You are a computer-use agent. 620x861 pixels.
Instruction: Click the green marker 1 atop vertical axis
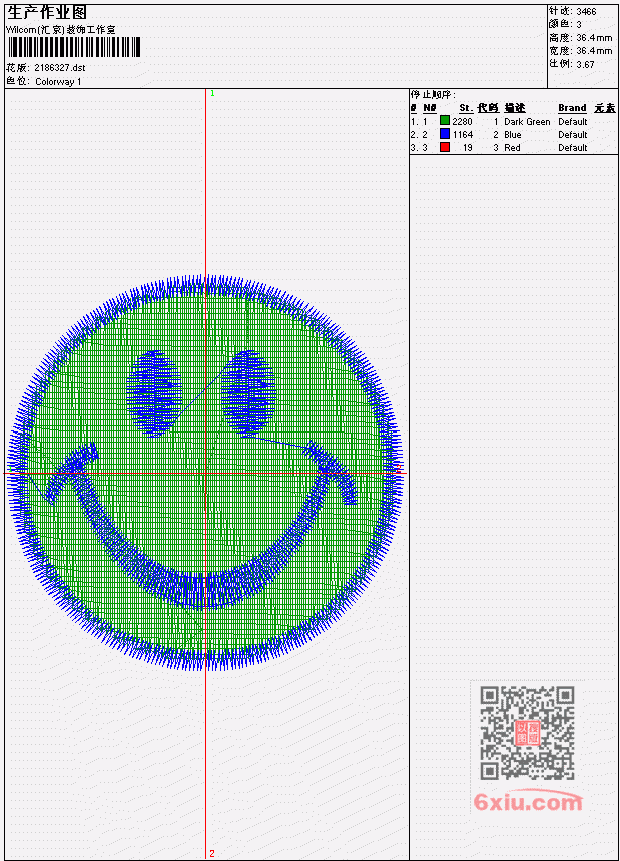pyautogui.click(x=213, y=93)
